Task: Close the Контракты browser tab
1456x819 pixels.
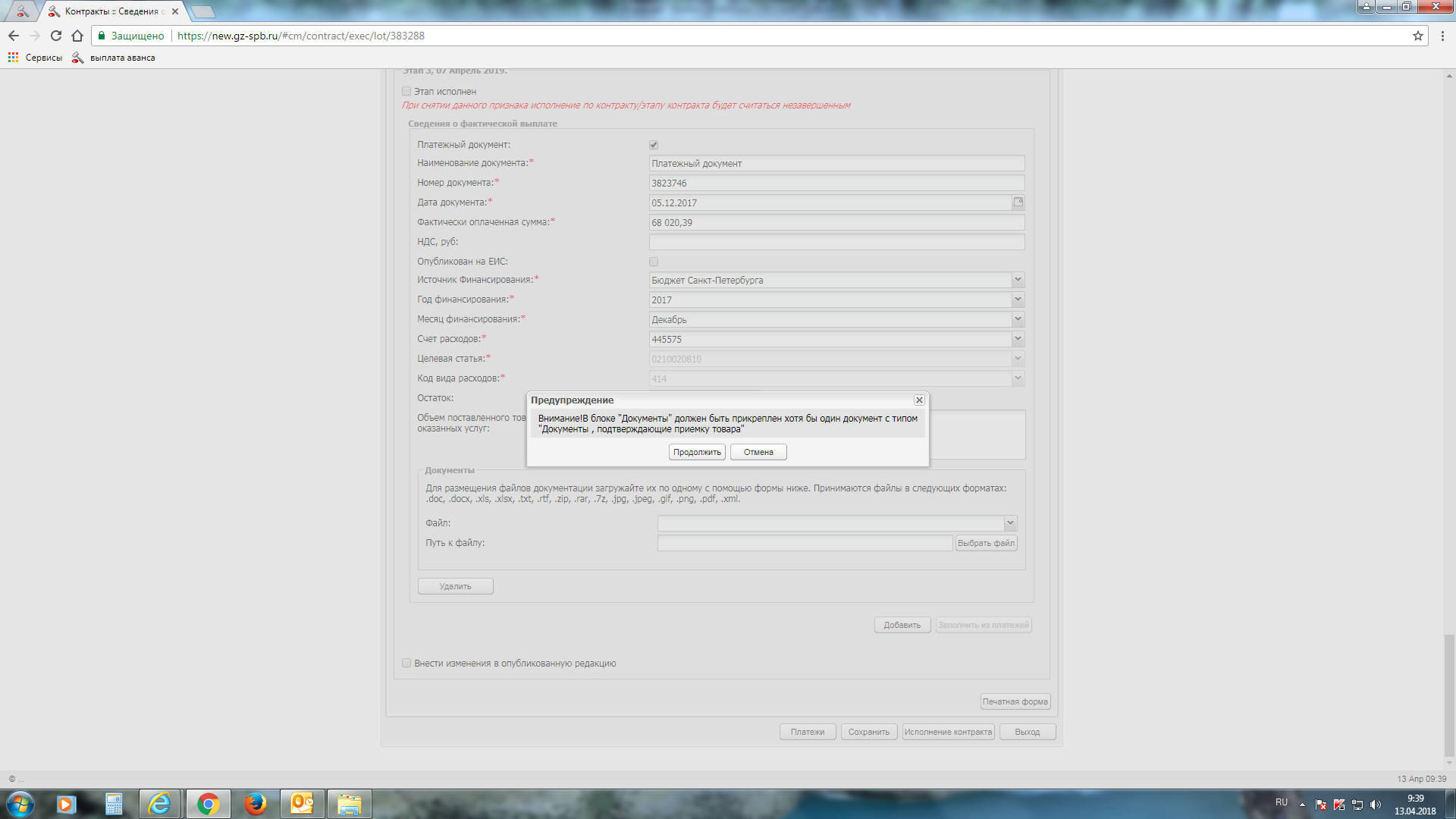Action: [175, 11]
